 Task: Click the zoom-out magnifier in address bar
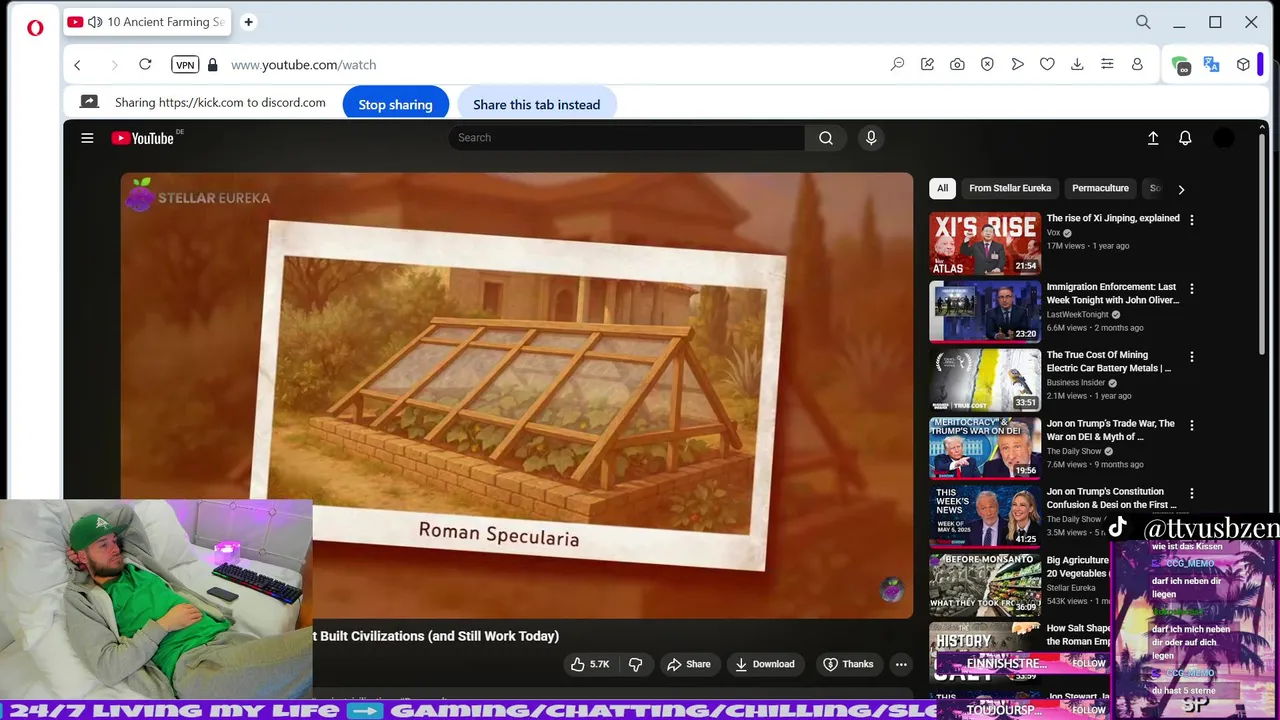pyautogui.click(x=897, y=64)
